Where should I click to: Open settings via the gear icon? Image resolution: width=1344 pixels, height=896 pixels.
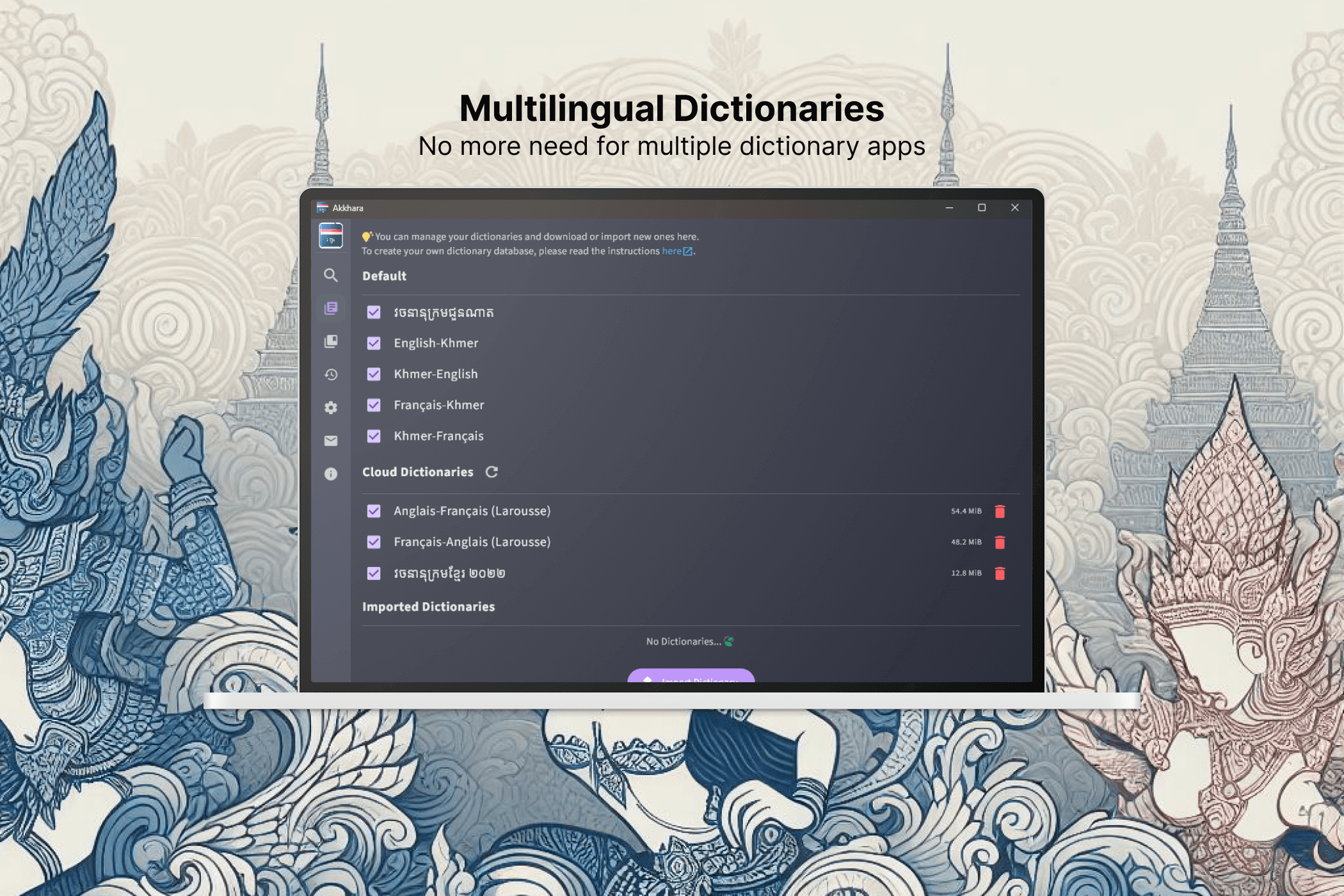click(x=330, y=408)
